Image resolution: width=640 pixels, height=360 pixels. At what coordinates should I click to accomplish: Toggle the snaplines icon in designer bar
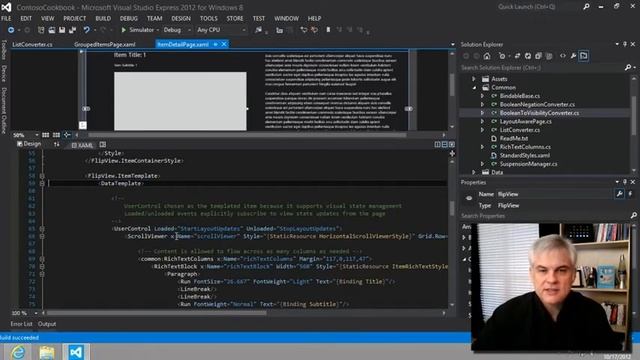point(67,135)
